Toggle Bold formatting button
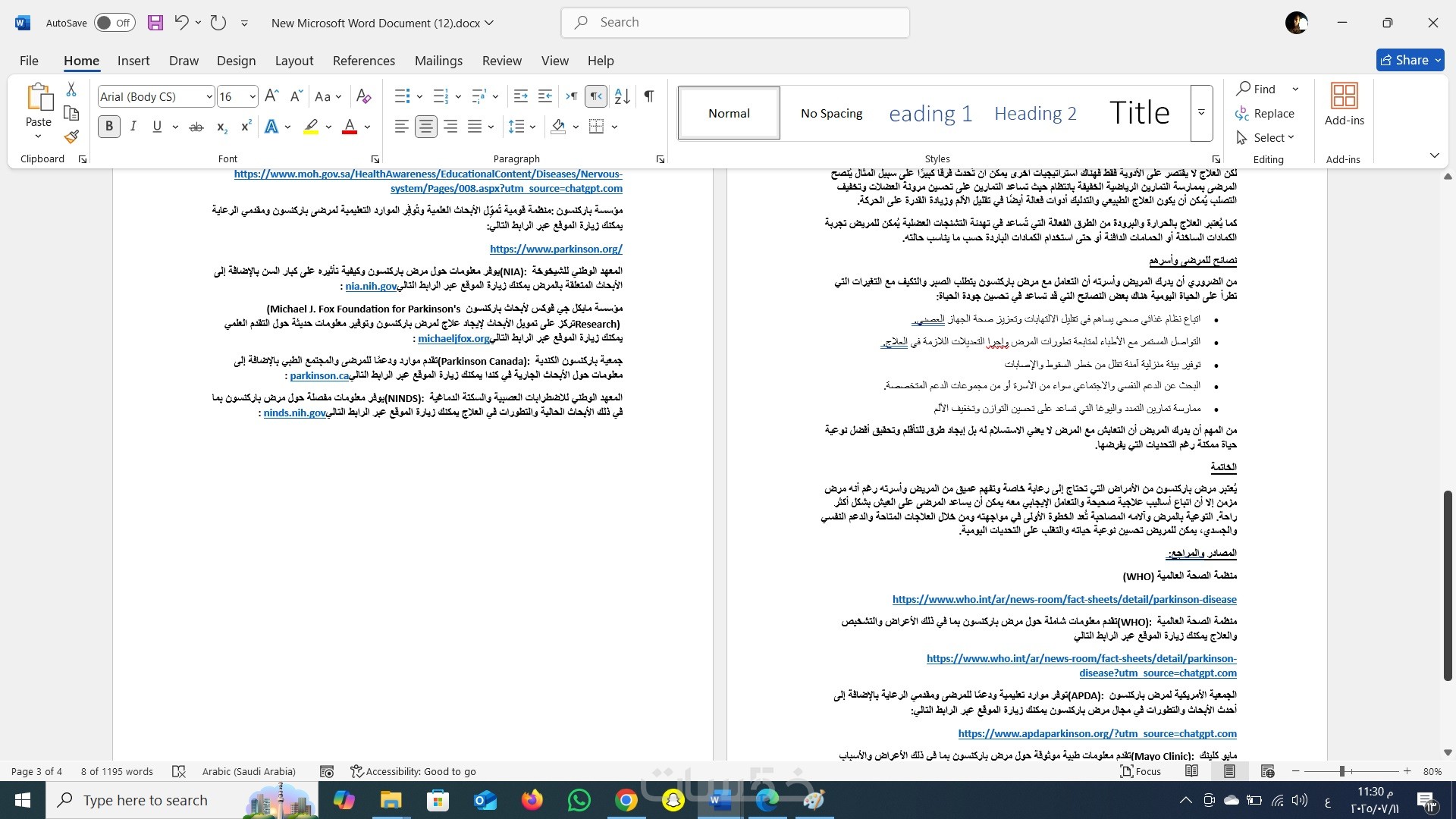Viewport: 1456px width, 819px height. click(x=109, y=127)
